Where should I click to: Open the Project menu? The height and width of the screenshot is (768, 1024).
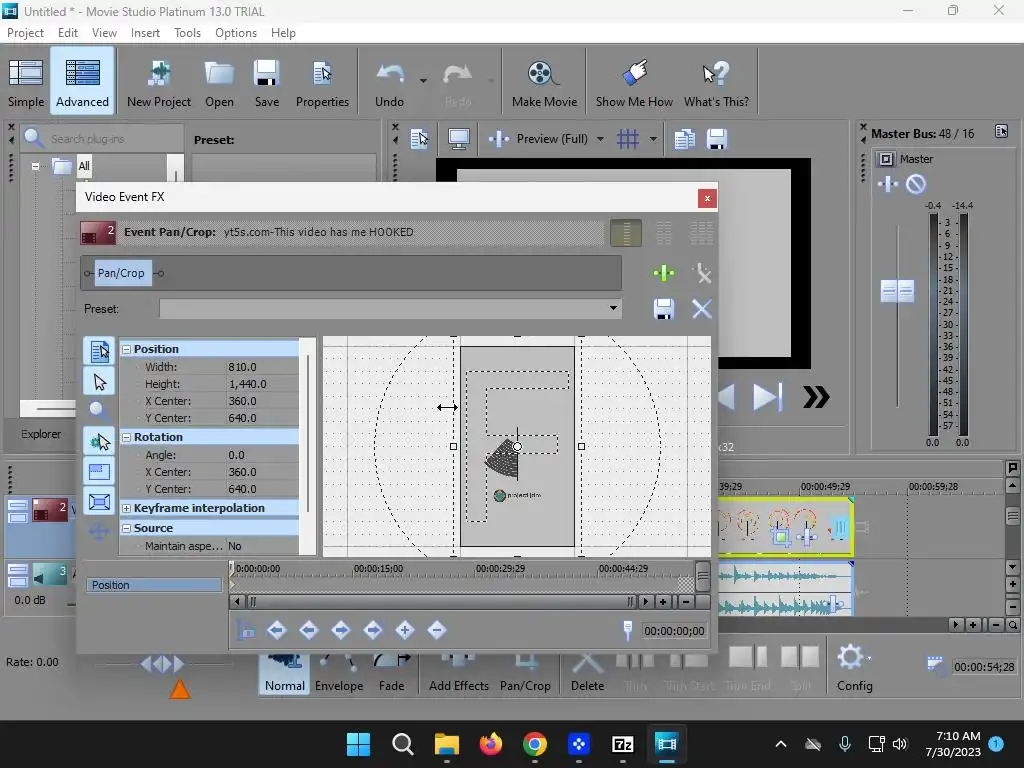tap(25, 33)
